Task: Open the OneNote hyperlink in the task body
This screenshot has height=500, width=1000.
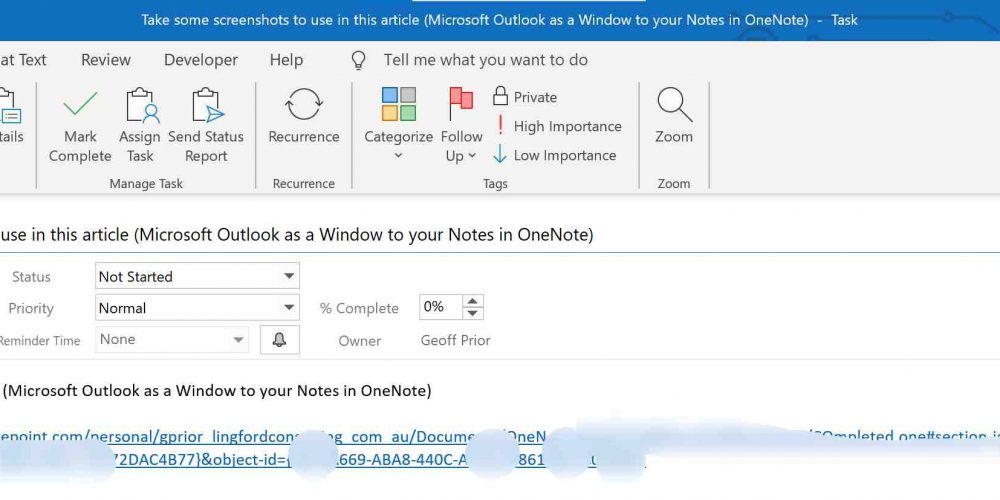Action: (500, 448)
